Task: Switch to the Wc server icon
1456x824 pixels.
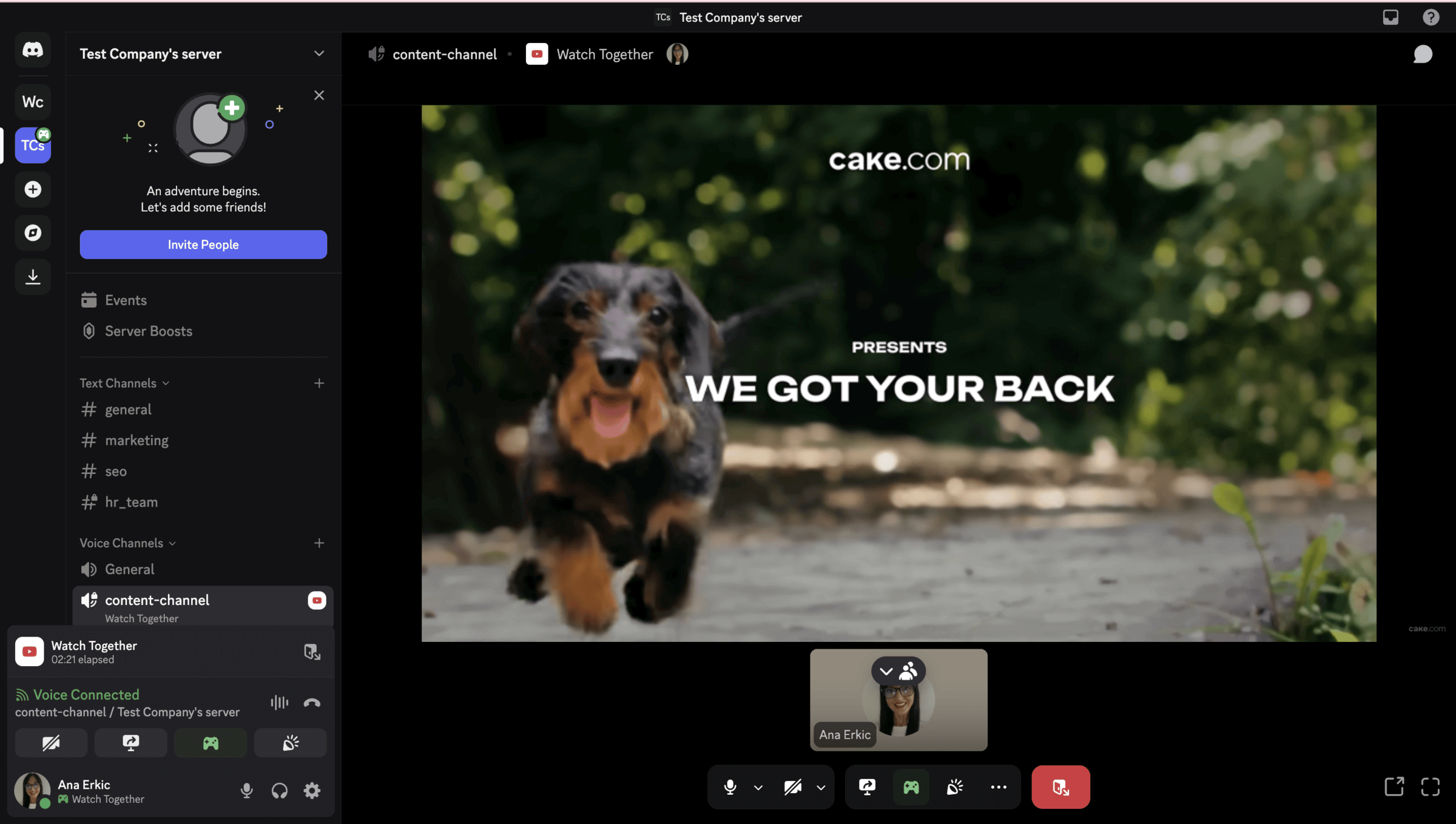Action: (33, 101)
